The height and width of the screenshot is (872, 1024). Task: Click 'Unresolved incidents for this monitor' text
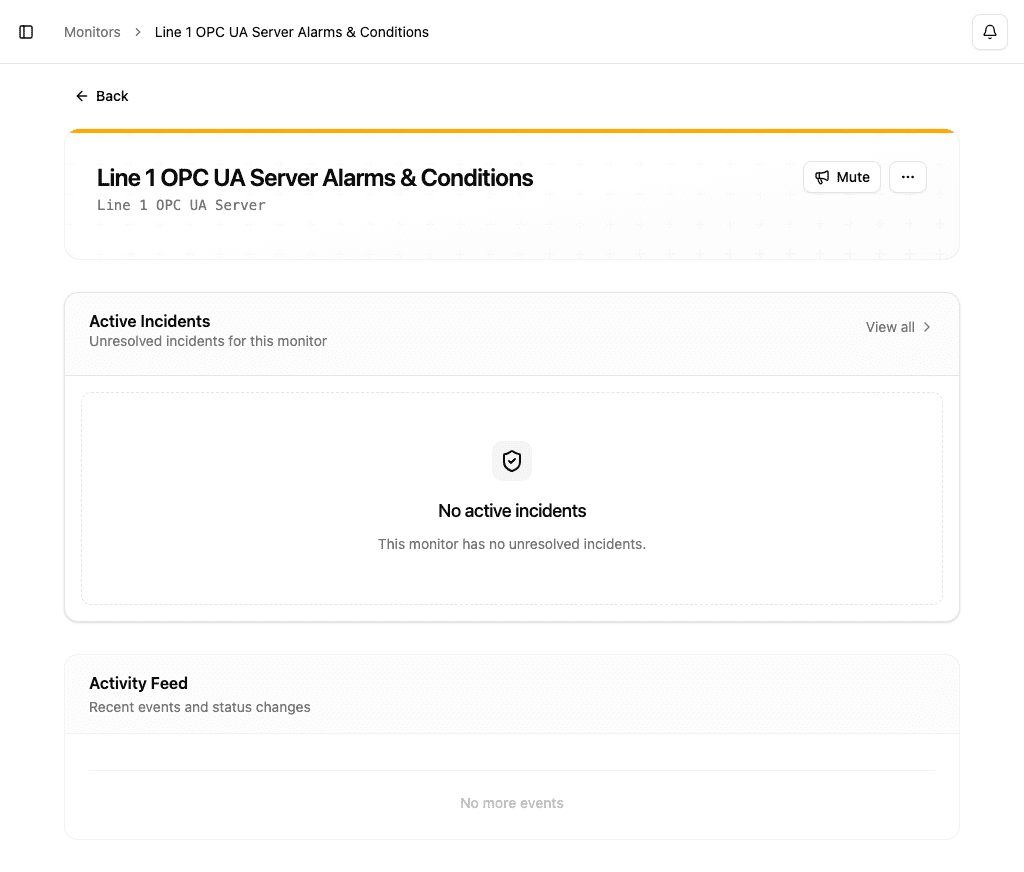pyautogui.click(x=208, y=341)
